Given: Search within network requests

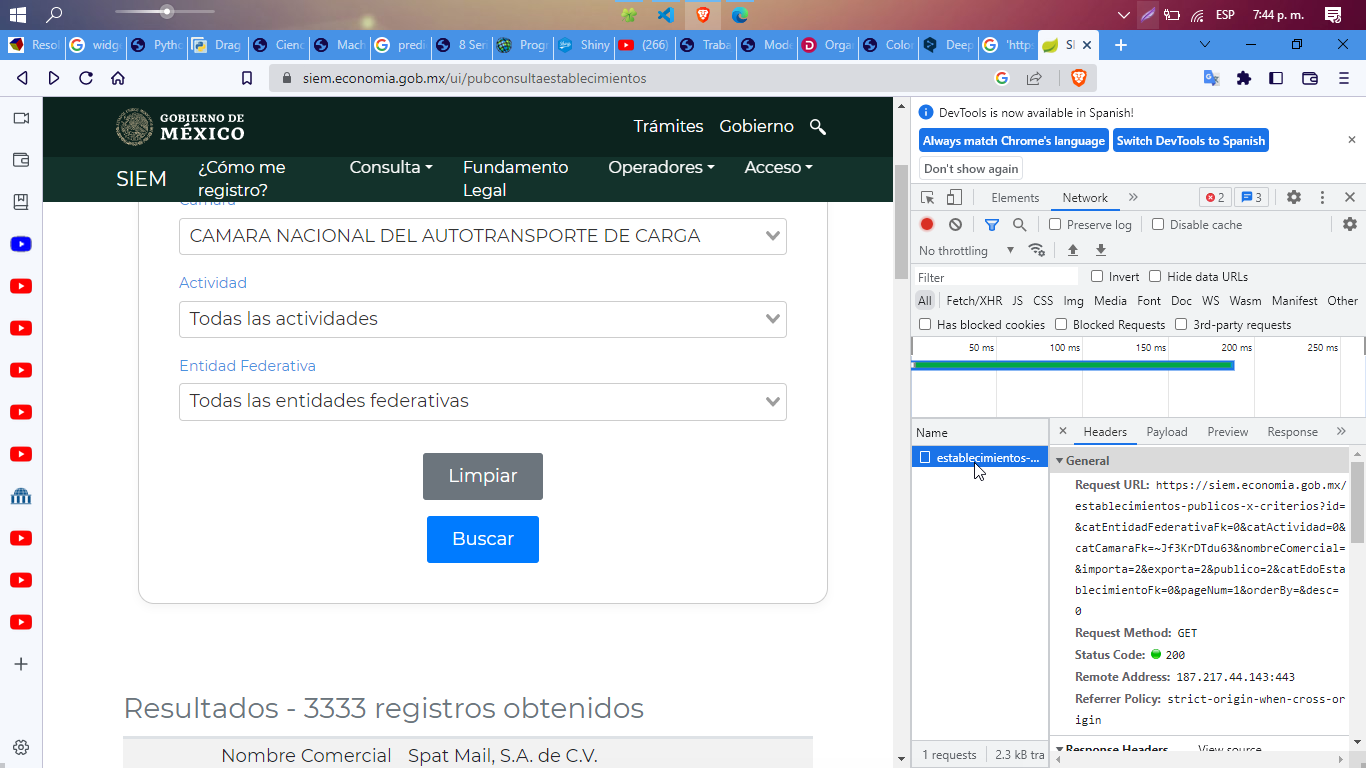Looking at the screenshot, I should [1019, 224].
